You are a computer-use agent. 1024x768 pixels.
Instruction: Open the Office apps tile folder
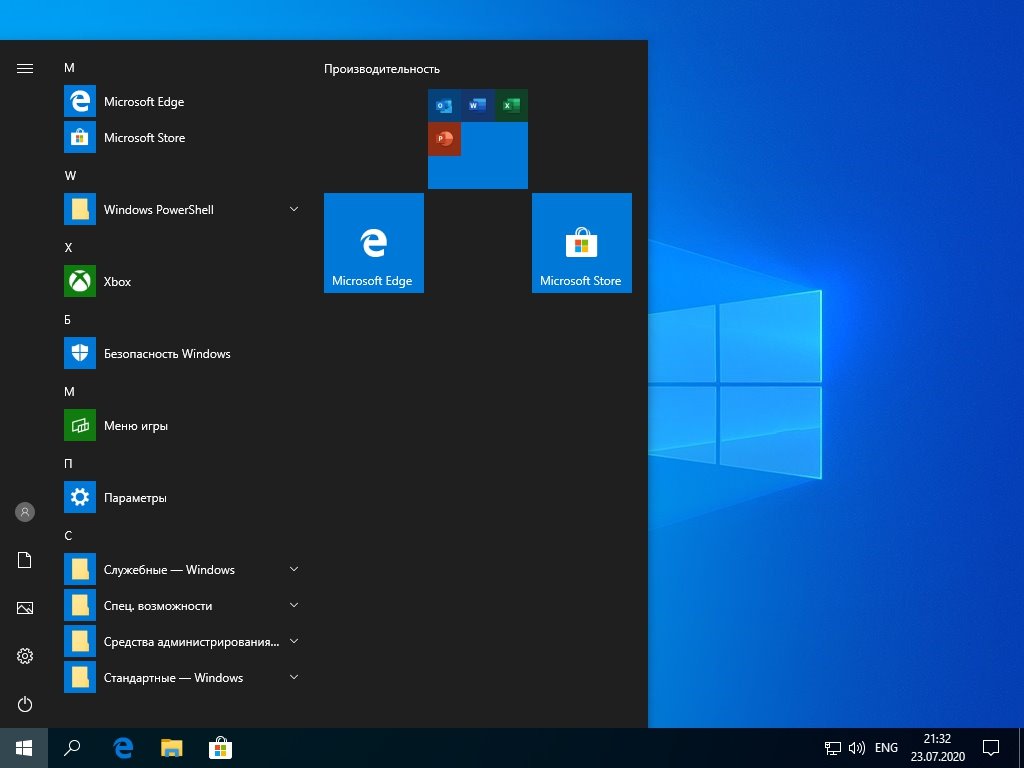[478, 139]
